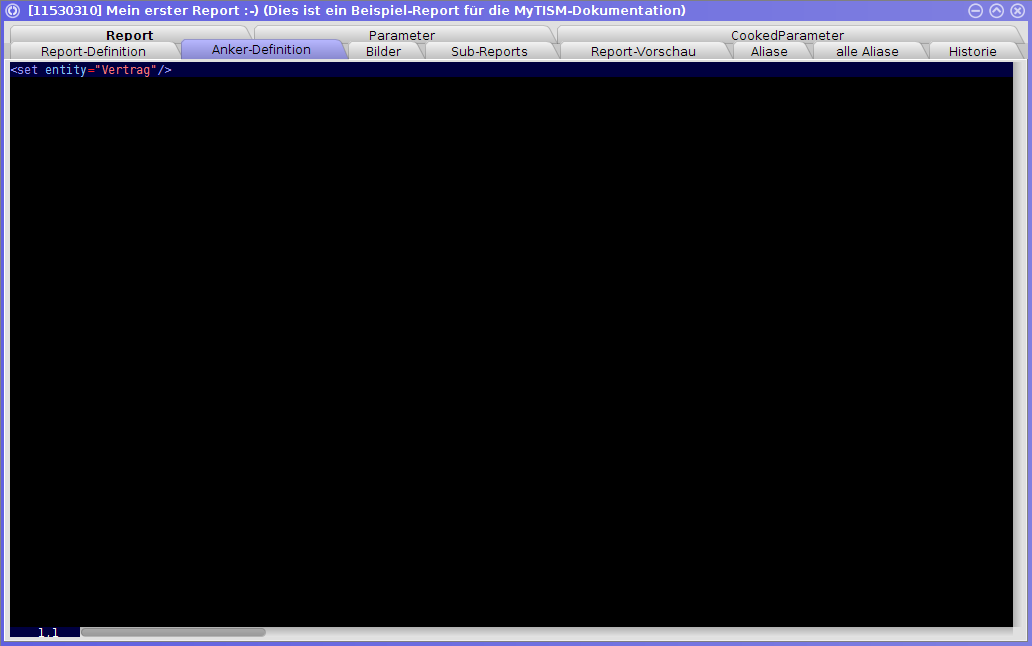Viewport: 1032px width, 646px height.
Task: Switch to the Report tab
Action: 129,35
